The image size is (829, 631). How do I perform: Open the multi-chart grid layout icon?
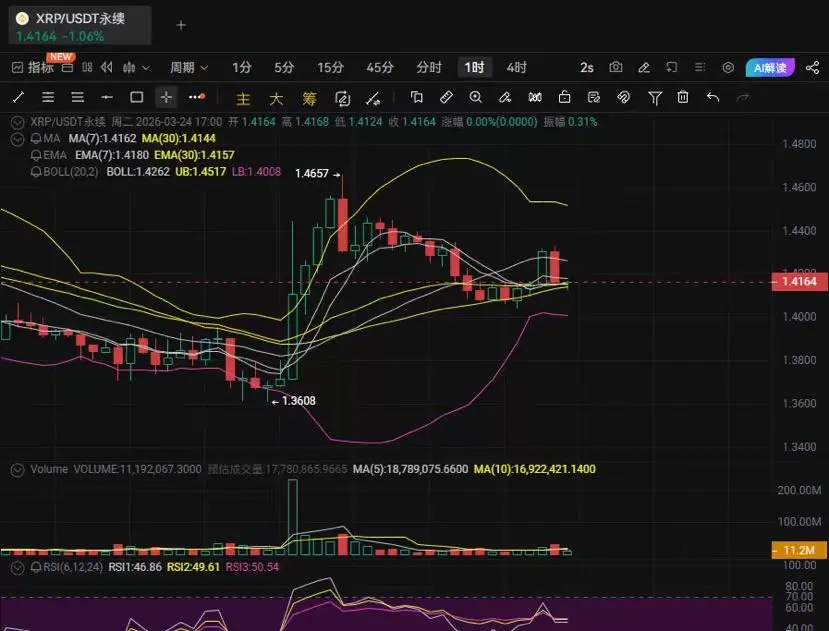point(87,68)
